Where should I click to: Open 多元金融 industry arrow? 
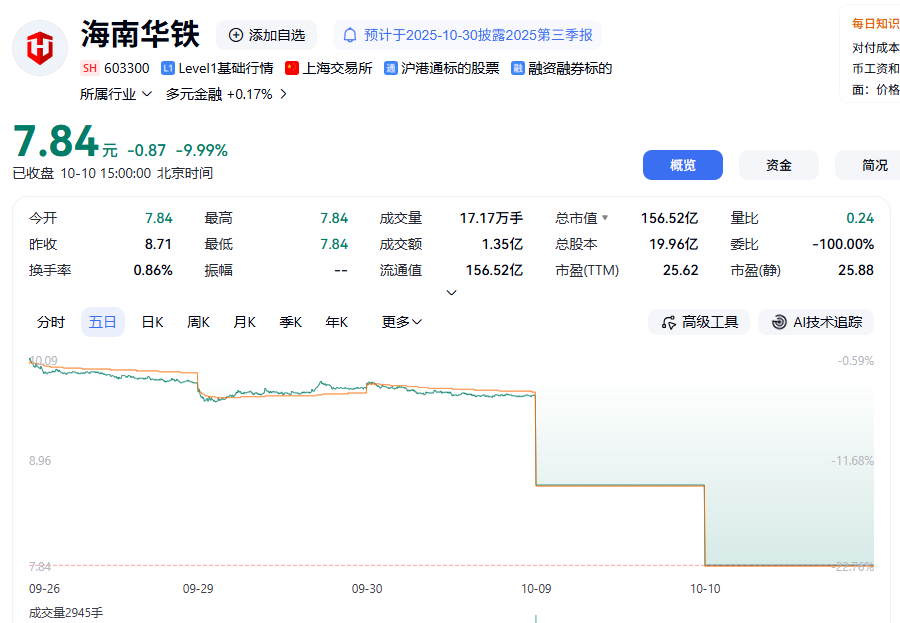[283, 94]
